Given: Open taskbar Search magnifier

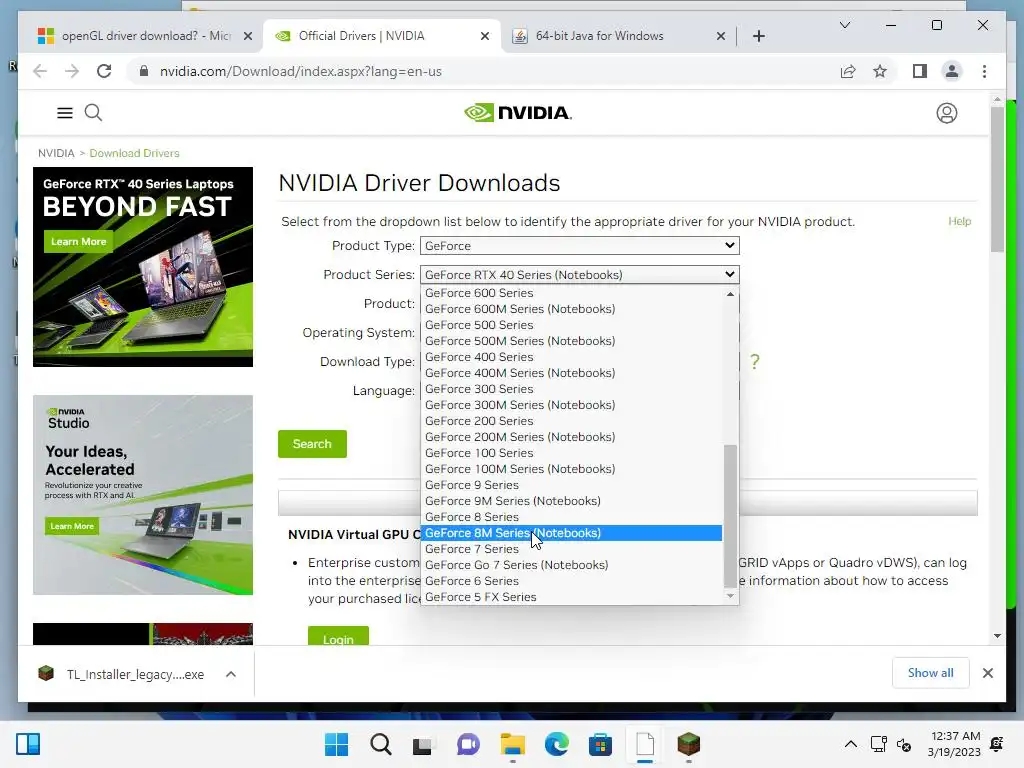Looking at the screenshot, I should (380, 744).
